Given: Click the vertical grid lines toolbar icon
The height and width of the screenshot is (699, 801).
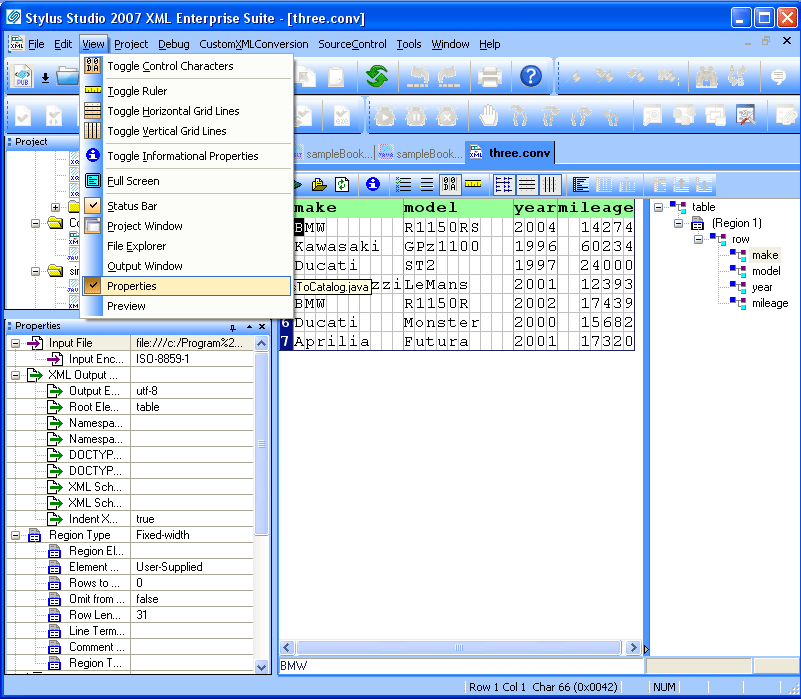Looking at the screenshot, I should pos(549,185).
